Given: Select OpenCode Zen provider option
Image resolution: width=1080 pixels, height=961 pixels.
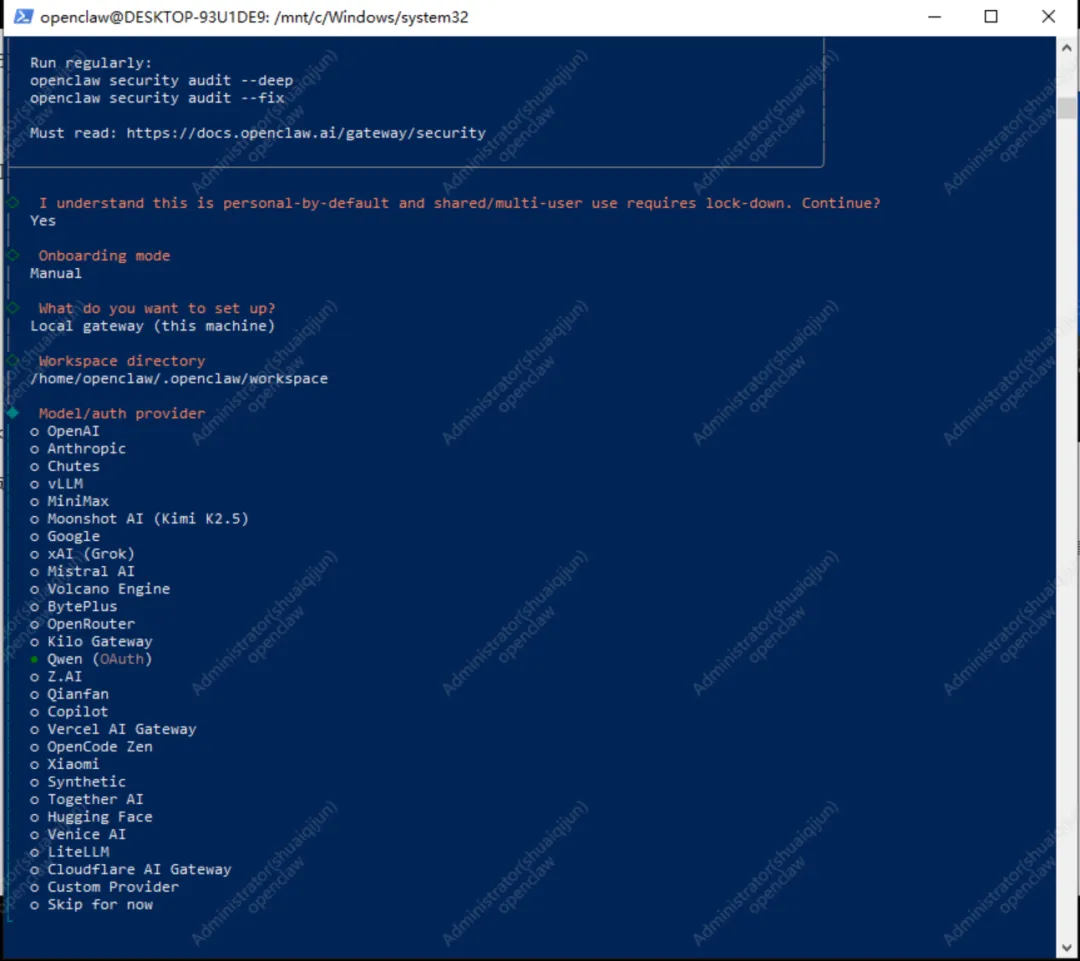Looking at the screenshot, I should [92, 747].
